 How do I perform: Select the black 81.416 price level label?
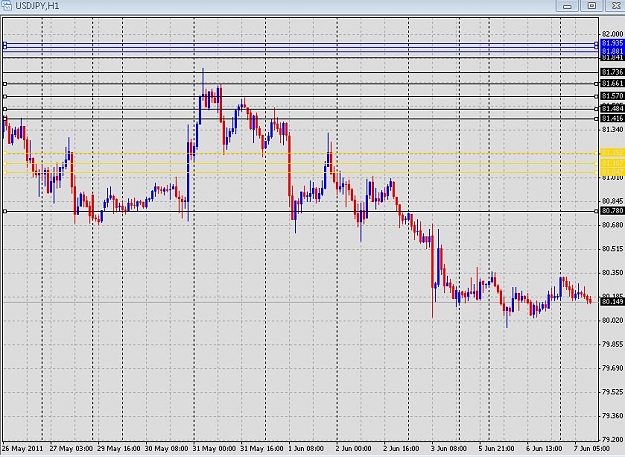[612, 118]
